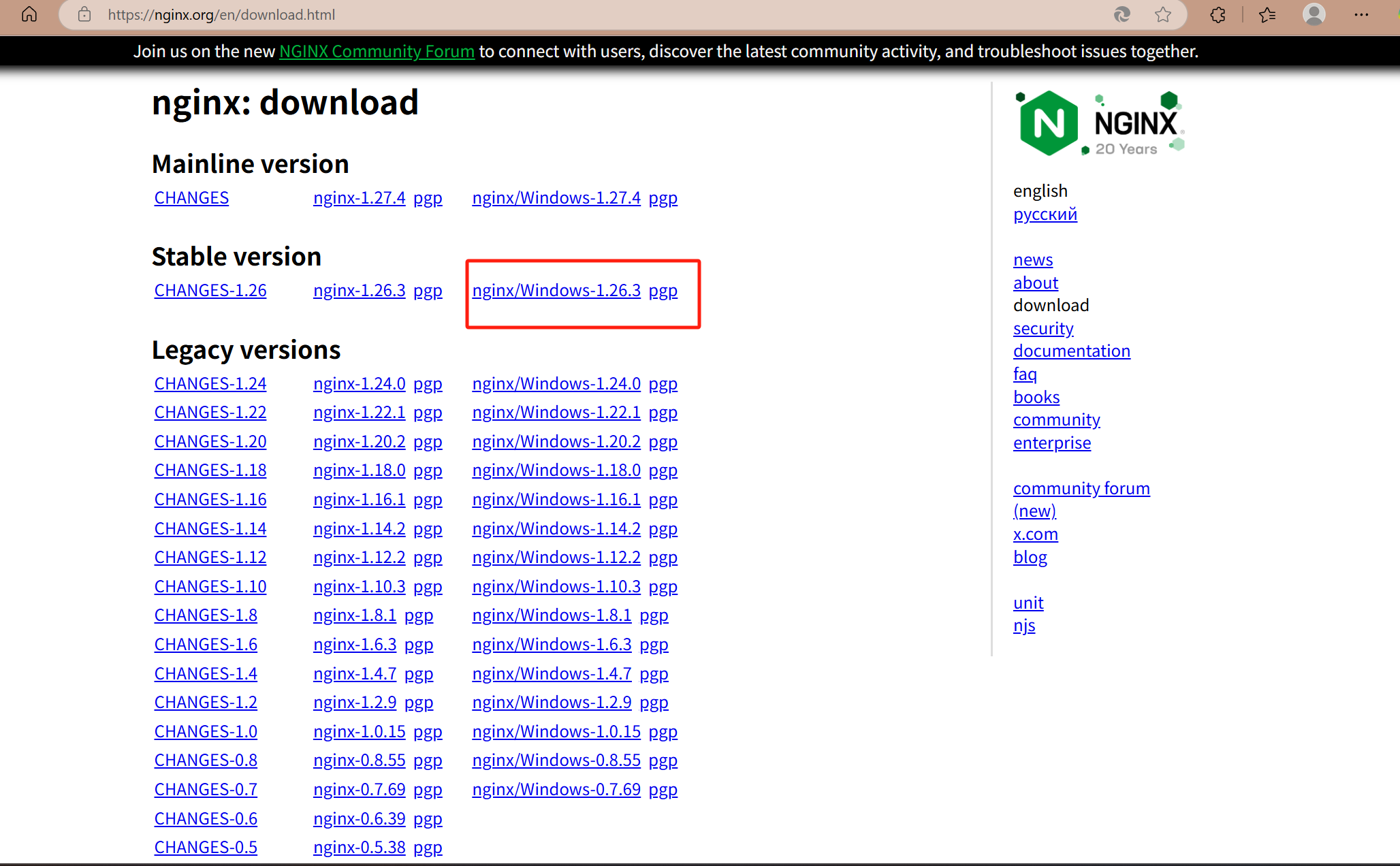Open mainline CHANGES link
This screenshot has height=866, width=1400.
point(191,197)
